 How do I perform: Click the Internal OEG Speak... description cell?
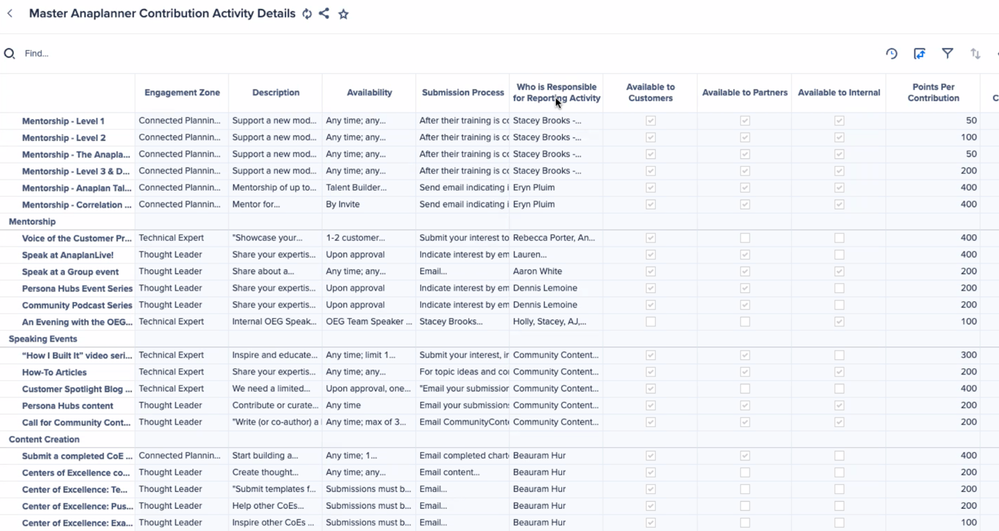(275, 322)
